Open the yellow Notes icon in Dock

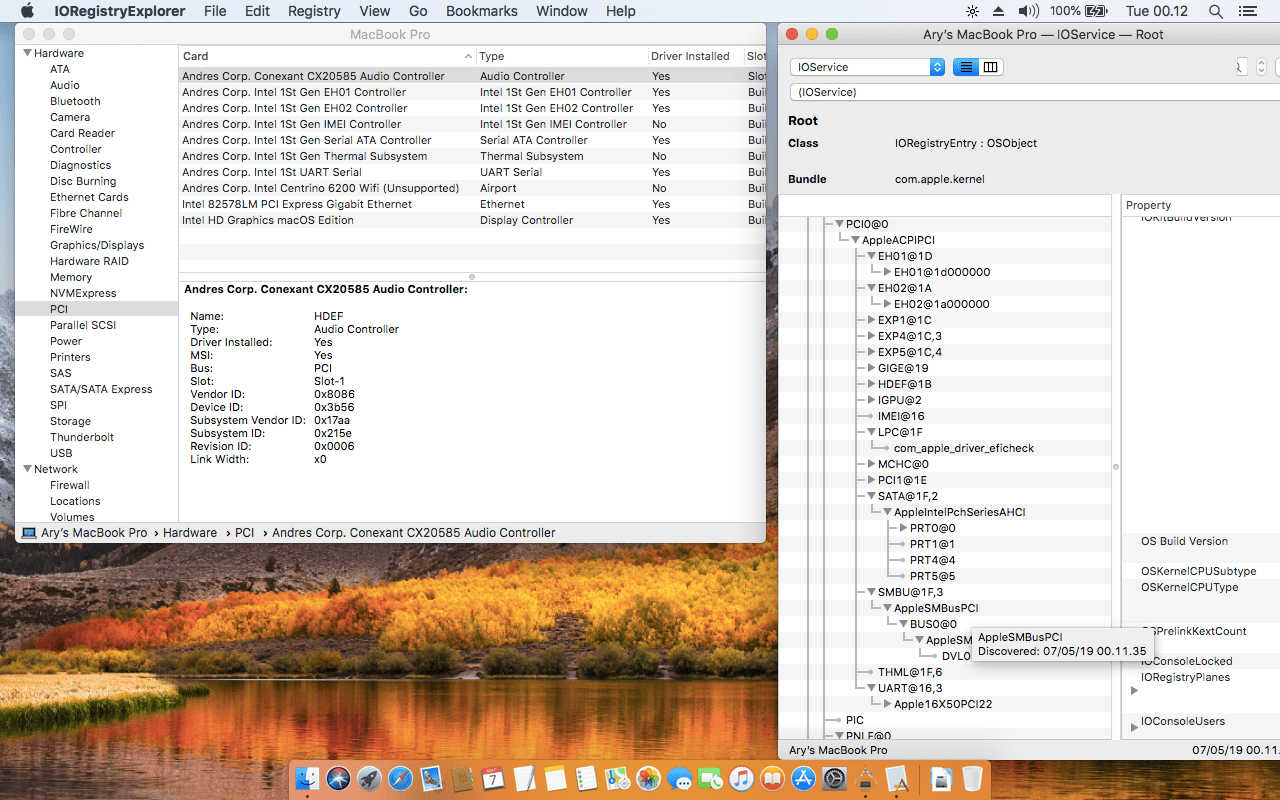coord(555,779)
